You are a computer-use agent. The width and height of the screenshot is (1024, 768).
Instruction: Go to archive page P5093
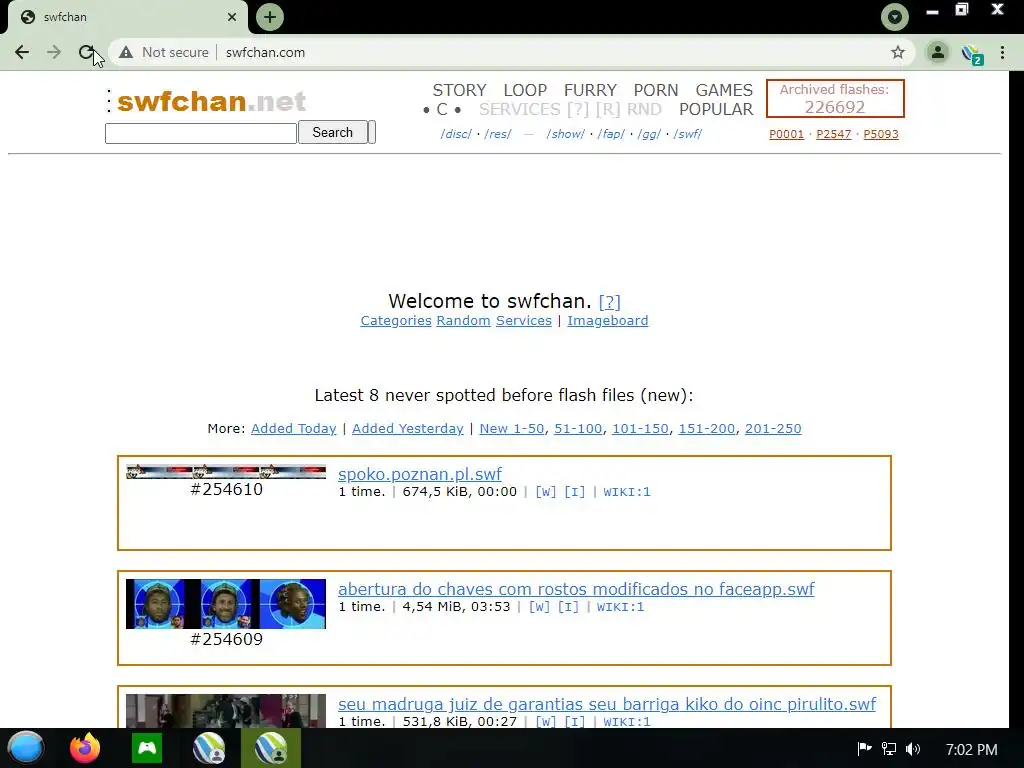pyautogui.click(x=881, y=134)
